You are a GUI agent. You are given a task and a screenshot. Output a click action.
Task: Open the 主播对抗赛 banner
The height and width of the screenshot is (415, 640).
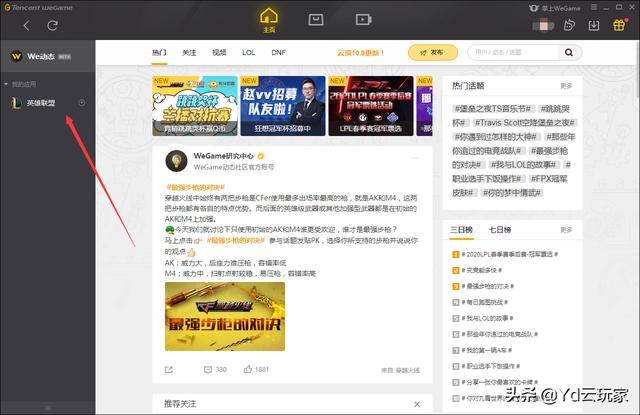(195, 106)
